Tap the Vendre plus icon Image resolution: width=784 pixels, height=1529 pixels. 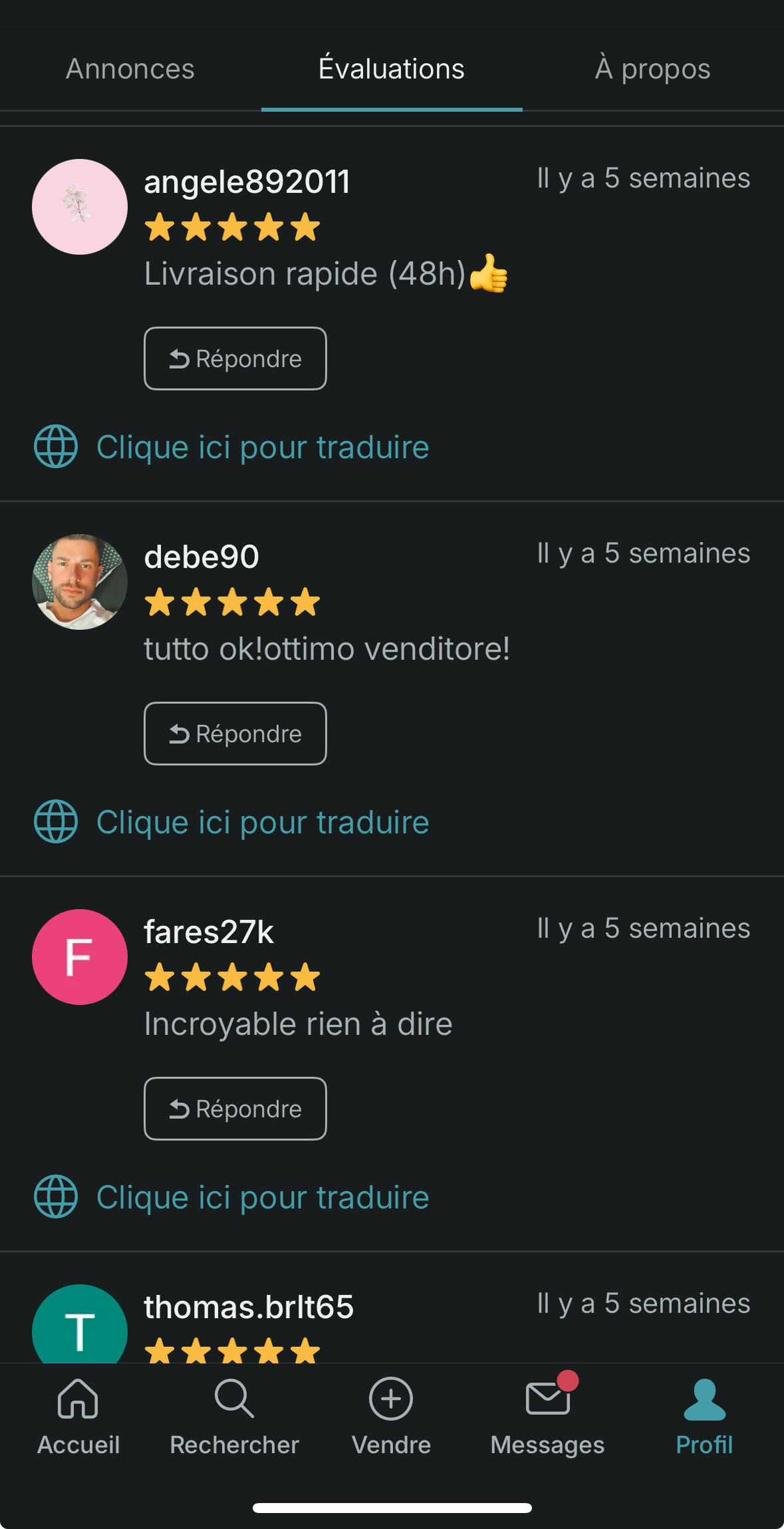(391, 1399)
